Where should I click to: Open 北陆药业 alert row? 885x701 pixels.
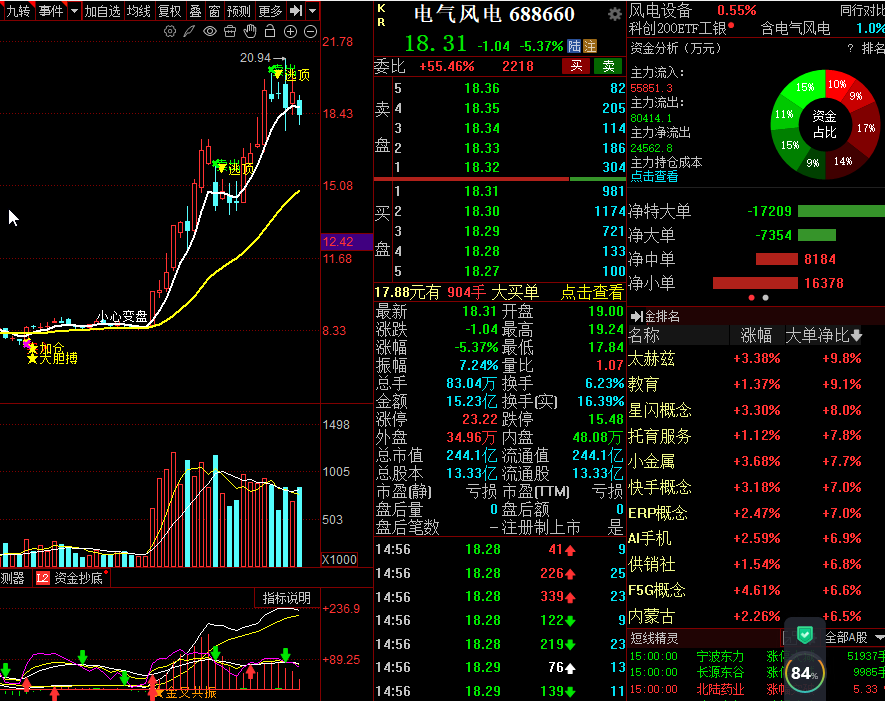coord(756,689)
